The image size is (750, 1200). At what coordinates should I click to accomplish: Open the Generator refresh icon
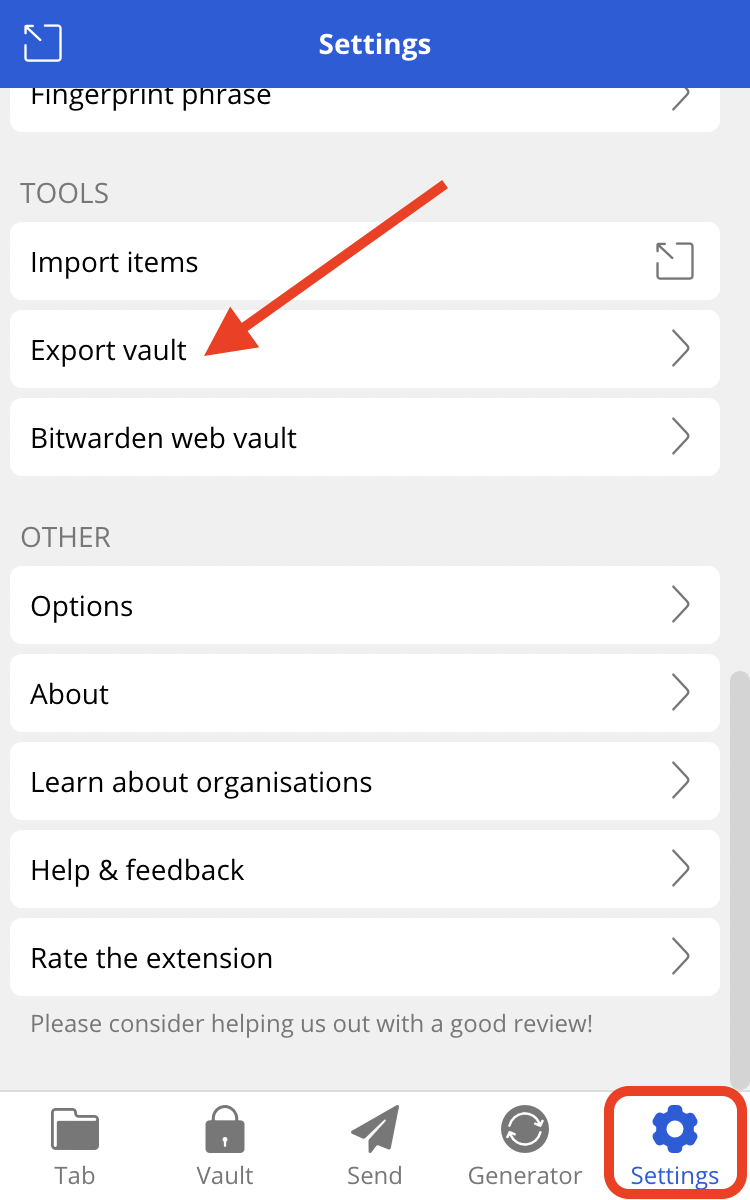524,1128
